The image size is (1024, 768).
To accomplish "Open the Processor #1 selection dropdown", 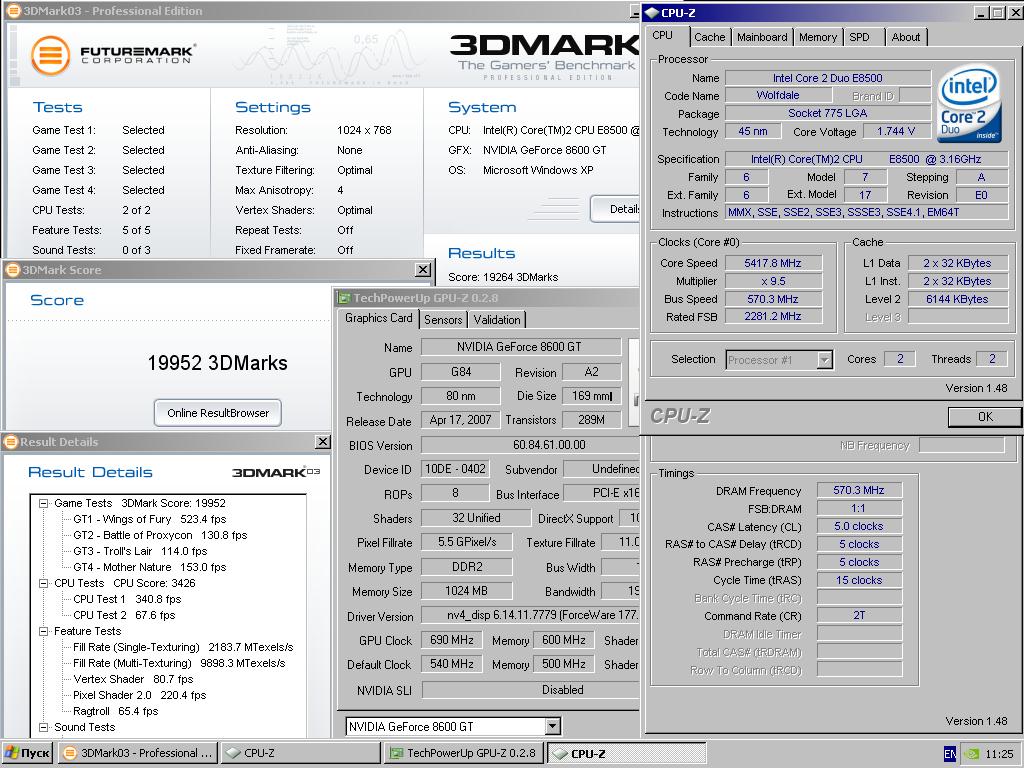I will click(x=825, y=360).
